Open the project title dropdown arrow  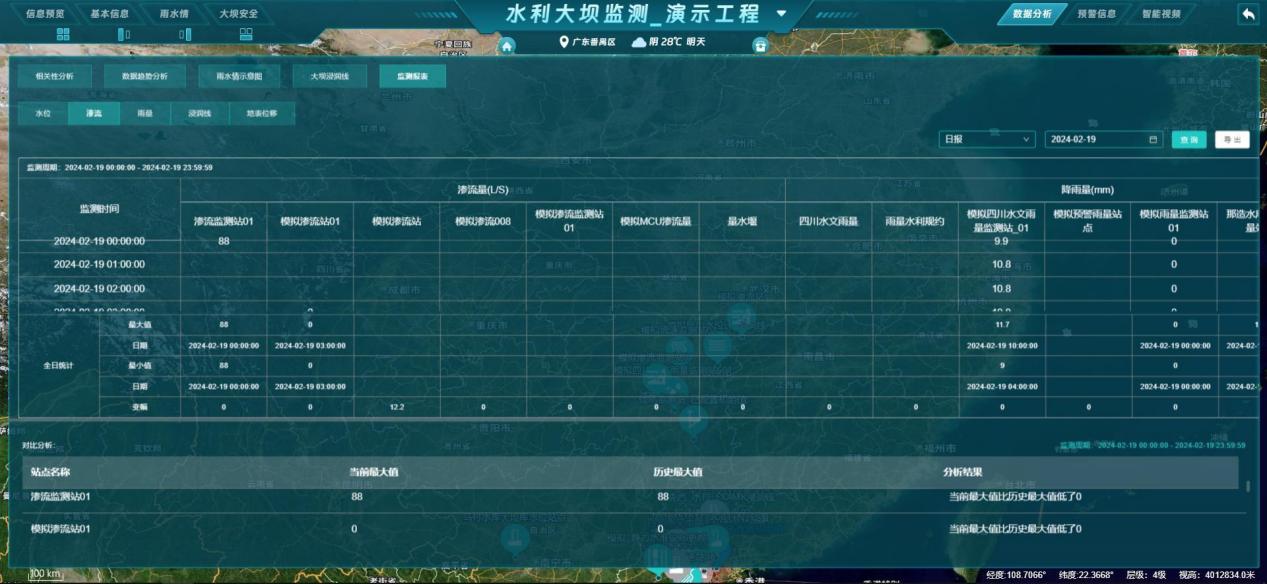[x=781, y=14]
